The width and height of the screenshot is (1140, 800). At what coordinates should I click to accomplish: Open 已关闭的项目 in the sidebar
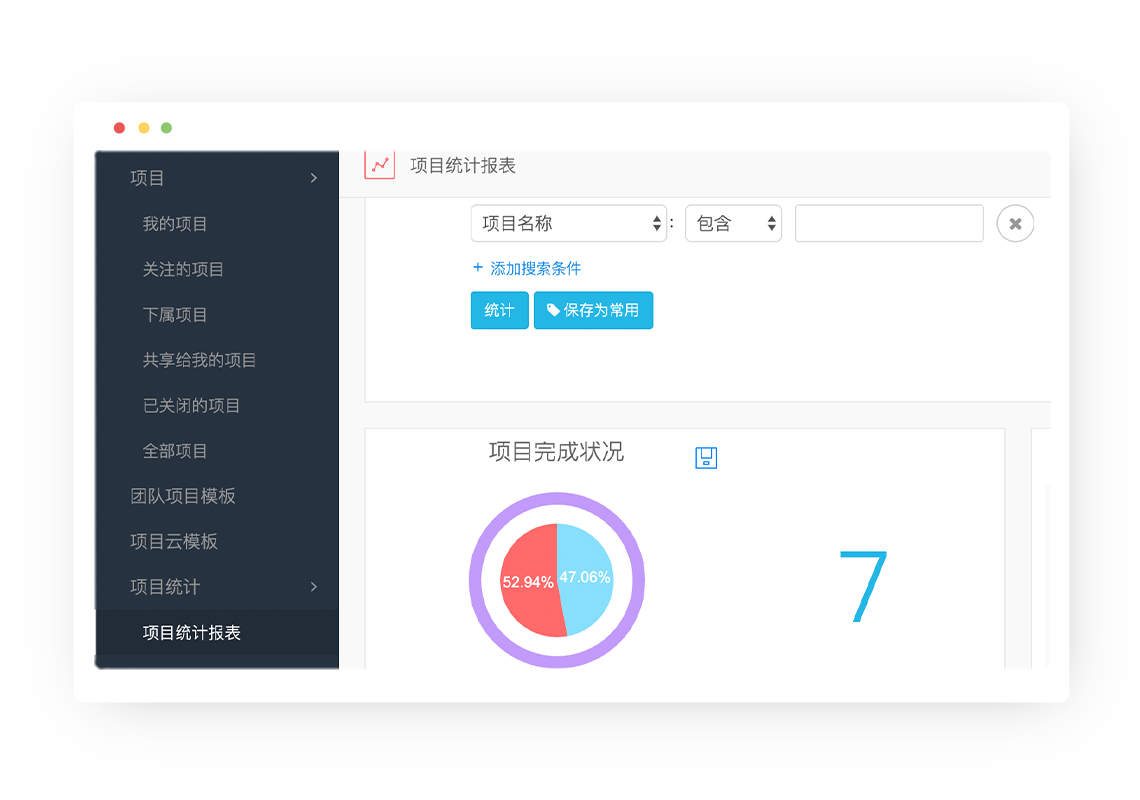pos(191,406)
